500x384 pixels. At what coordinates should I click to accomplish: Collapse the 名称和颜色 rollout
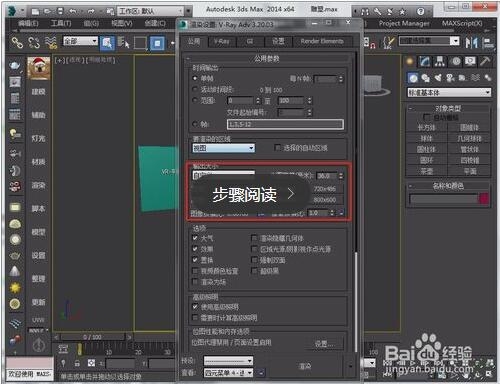pyautogui.click(x=448, y=186)
